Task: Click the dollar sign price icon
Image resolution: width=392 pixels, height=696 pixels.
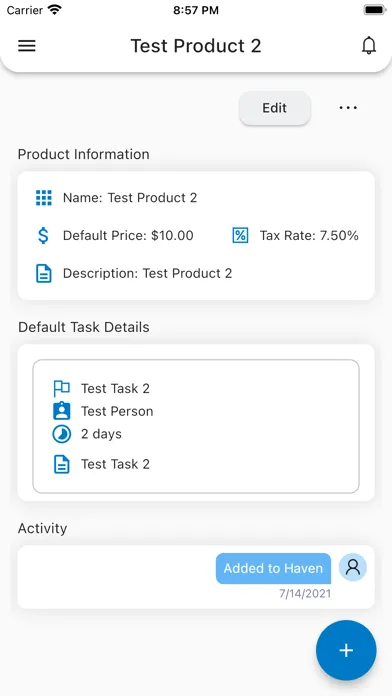Action: (x=43, y=235)
